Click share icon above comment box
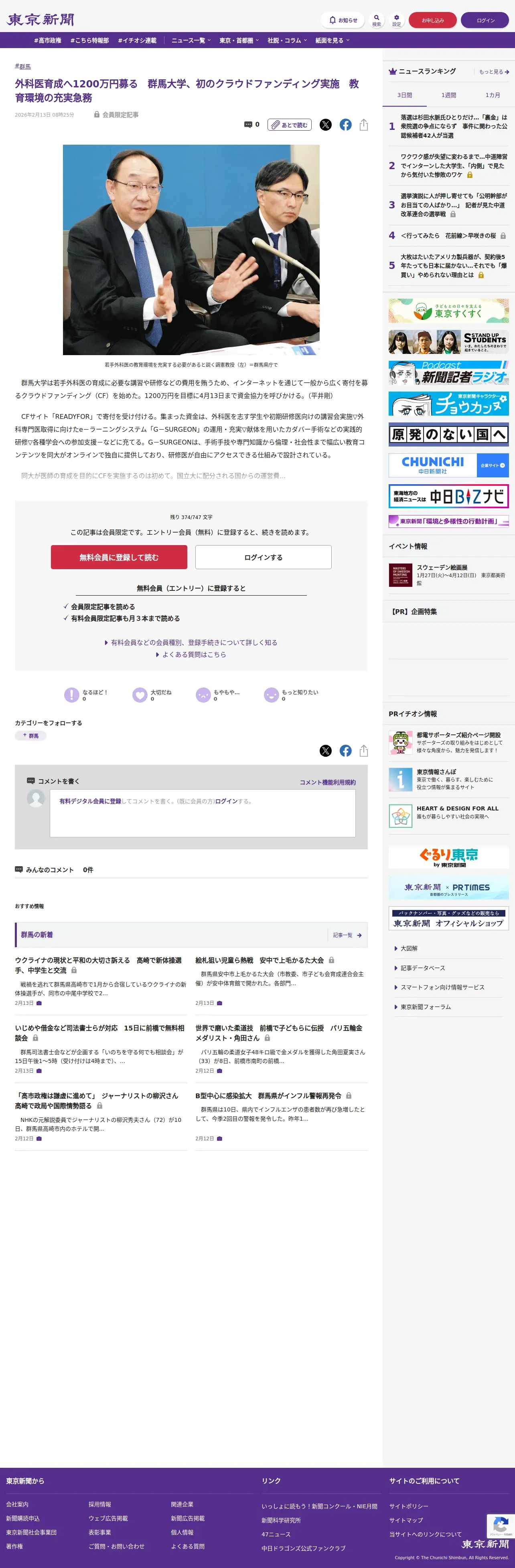Viewport: 515px width, 1568px height. pyautogui.click(x=364, y=750)
